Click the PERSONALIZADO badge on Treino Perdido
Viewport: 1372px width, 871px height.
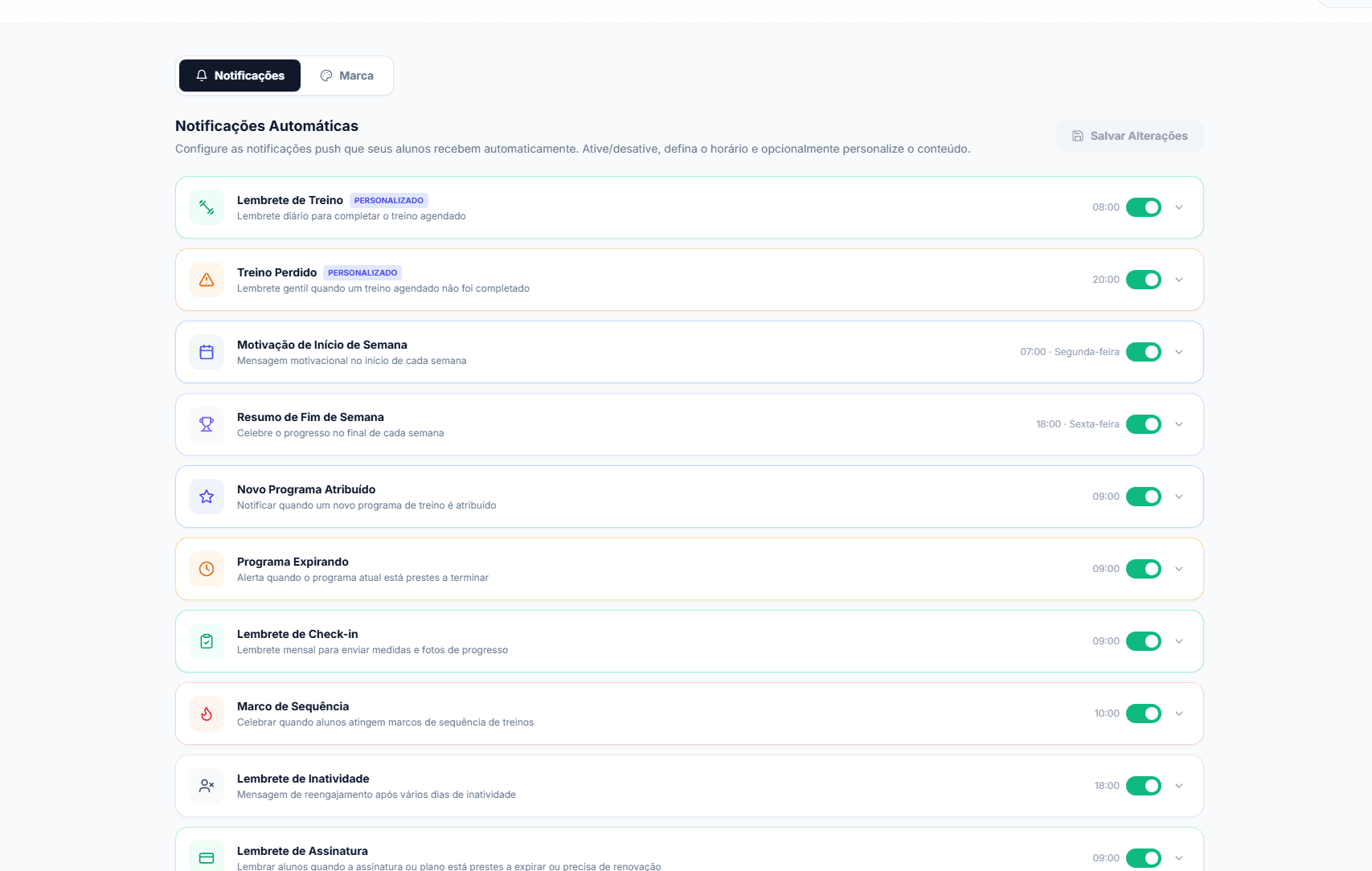(x=362, y=273)
